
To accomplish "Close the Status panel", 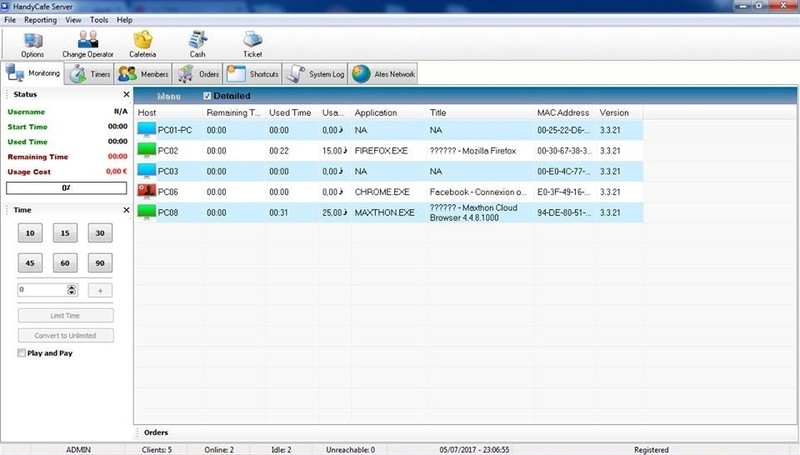I will click(127, 94).
